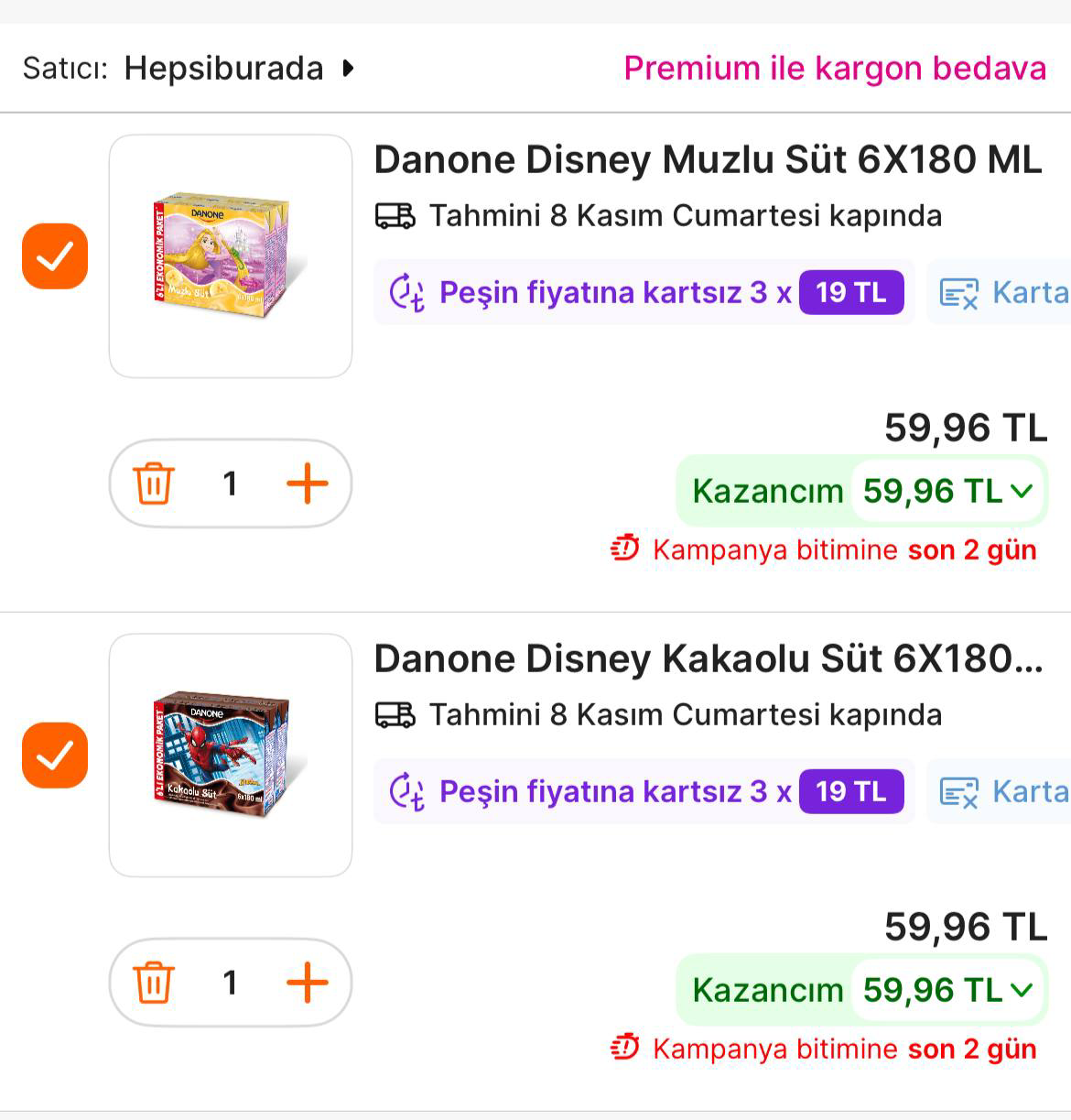Viewport: 1071px width, 1120px height.
Task: Tap the delivery truck icon for Muzlu Süt
Action: pyautogui.click(x=395, y=216)
